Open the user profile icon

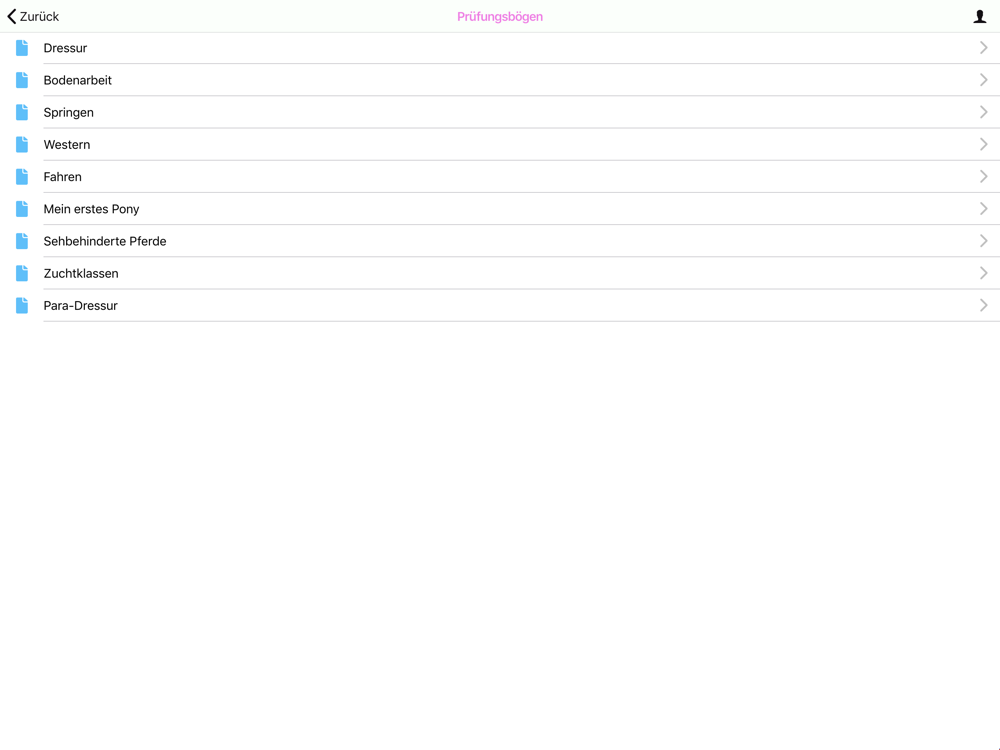[x=980, y=17]
